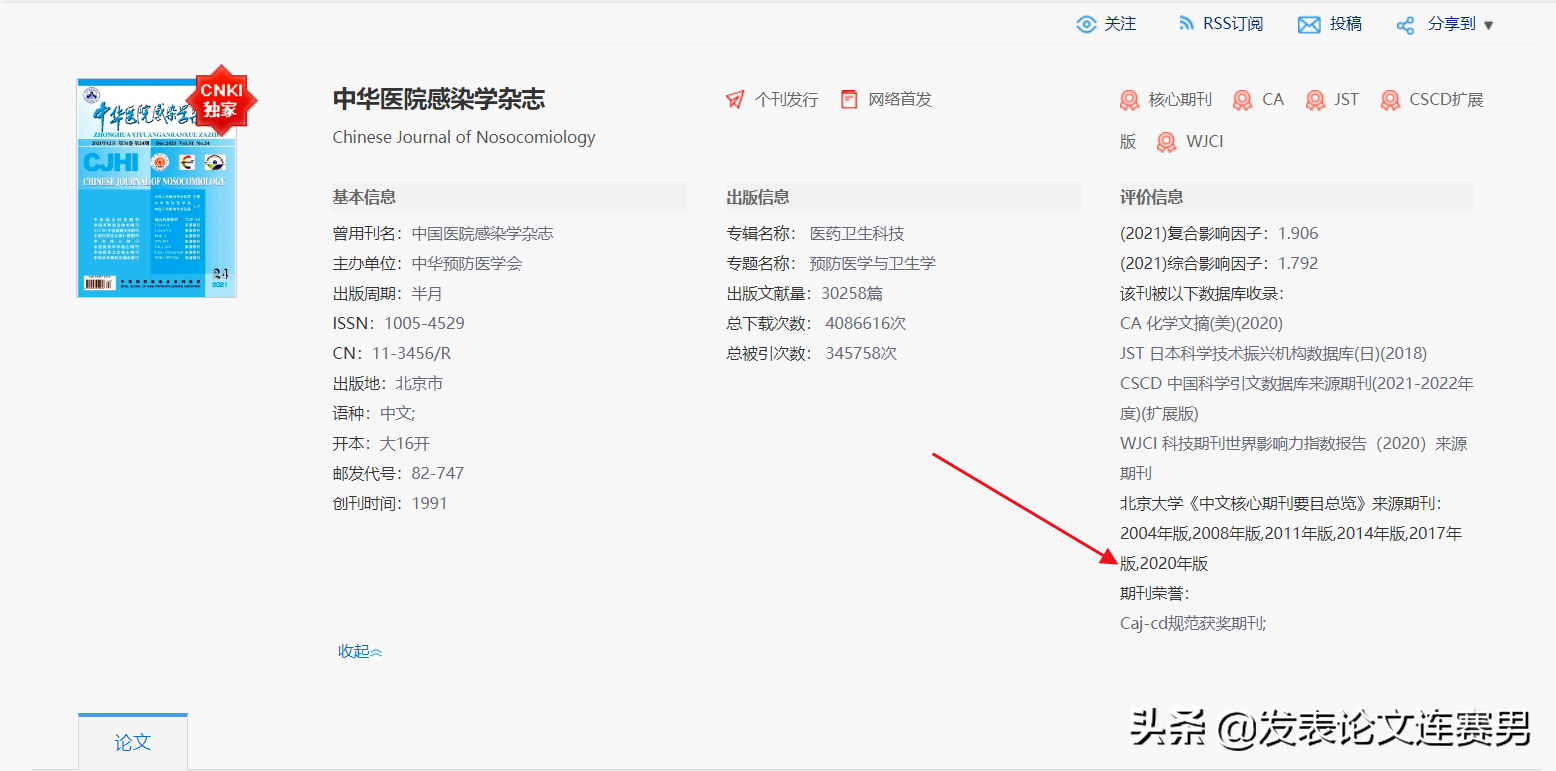1556x771 pixels.
Task: Click the 核心期刊 badge icon
Action: click(x=1129, y=100)
